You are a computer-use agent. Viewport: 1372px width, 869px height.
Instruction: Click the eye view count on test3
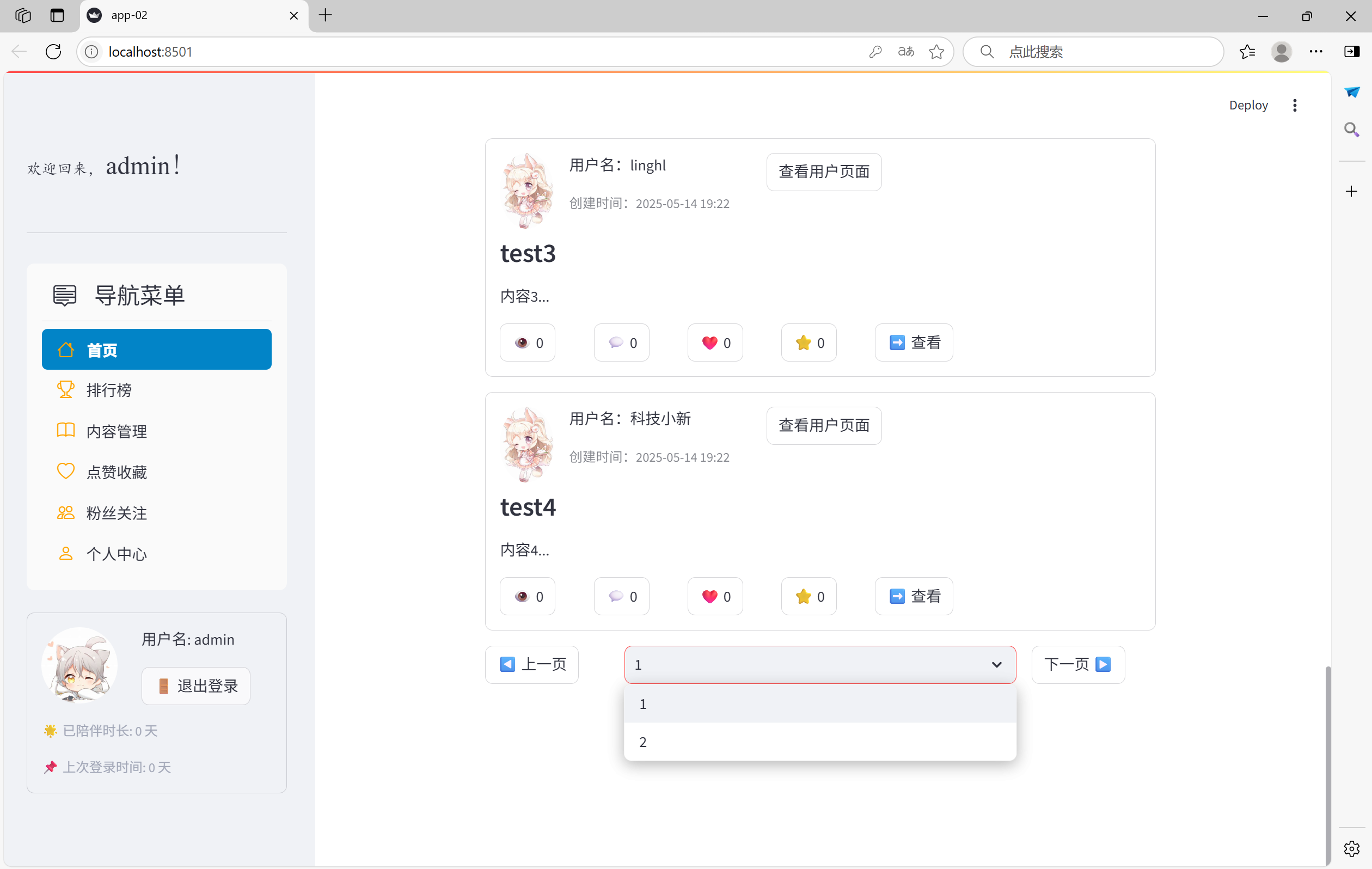coord(527,342)
